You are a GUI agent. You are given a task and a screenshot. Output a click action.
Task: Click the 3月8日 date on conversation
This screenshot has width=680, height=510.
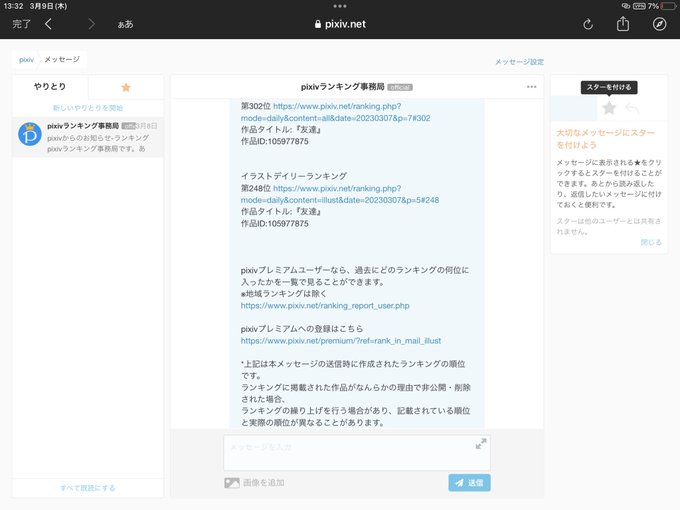point(147,126)
